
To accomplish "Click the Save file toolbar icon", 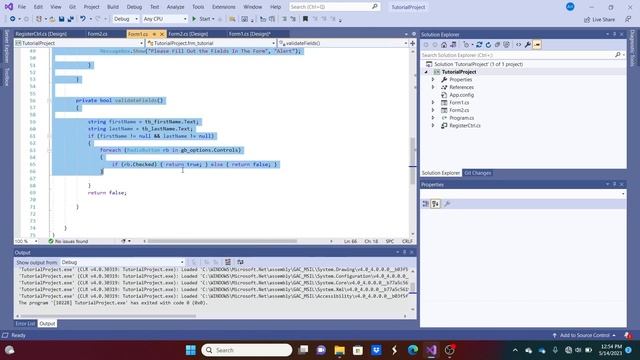I will click(61, 19).
